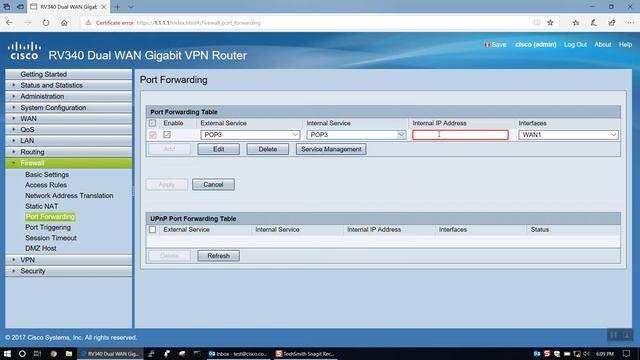Click the UPnP table Refresh button

(x=218, y=256)
